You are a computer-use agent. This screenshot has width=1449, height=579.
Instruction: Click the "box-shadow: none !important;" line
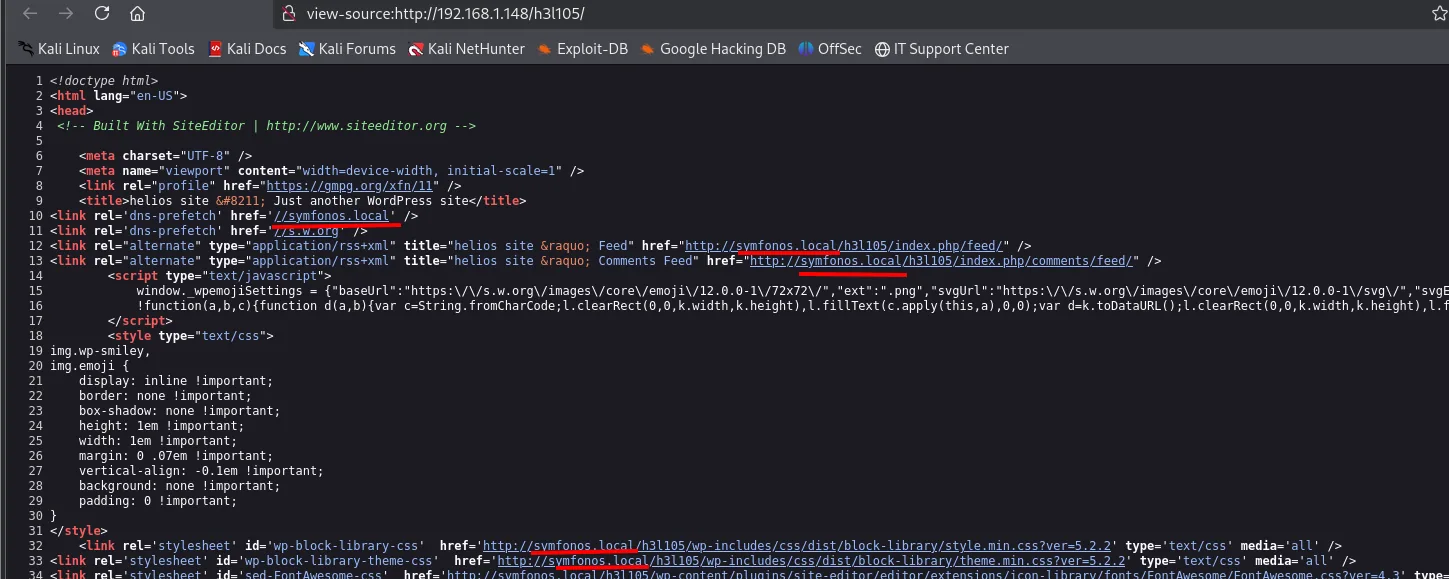click(x=180, y=411)
